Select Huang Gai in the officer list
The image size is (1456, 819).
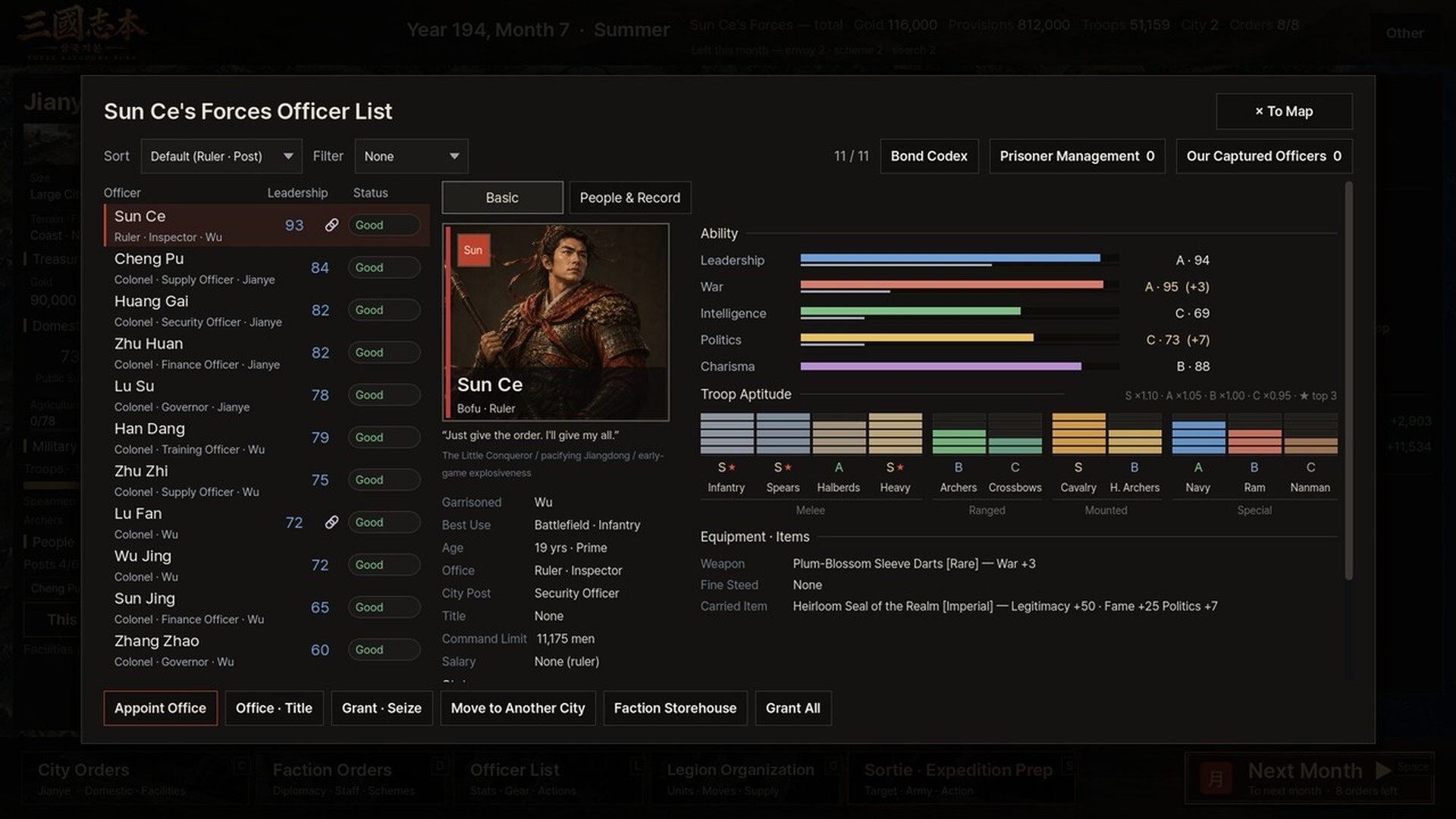click(267, 310)
